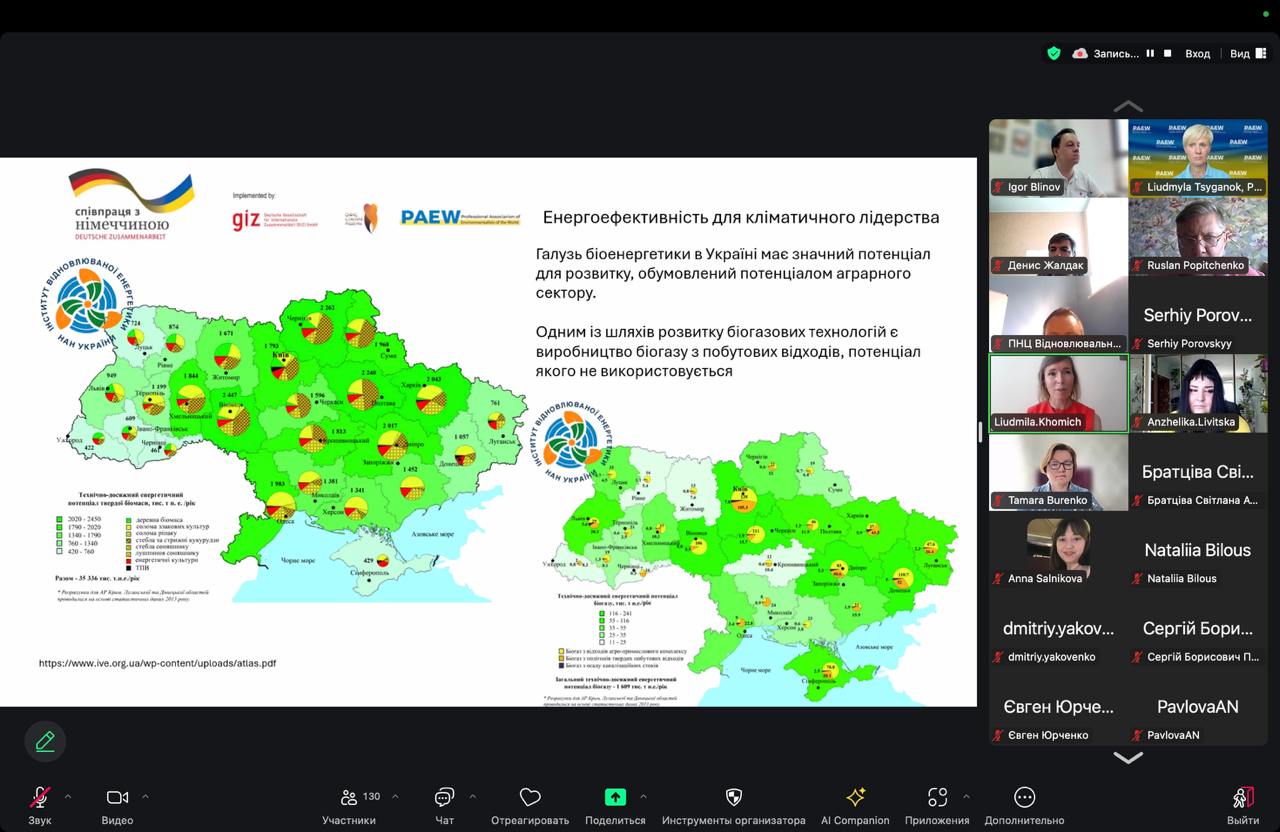The width and height of the screenshot is (1280, 832).
Task: Click the green encryption shield icon
Action: tap(1053, 54)
